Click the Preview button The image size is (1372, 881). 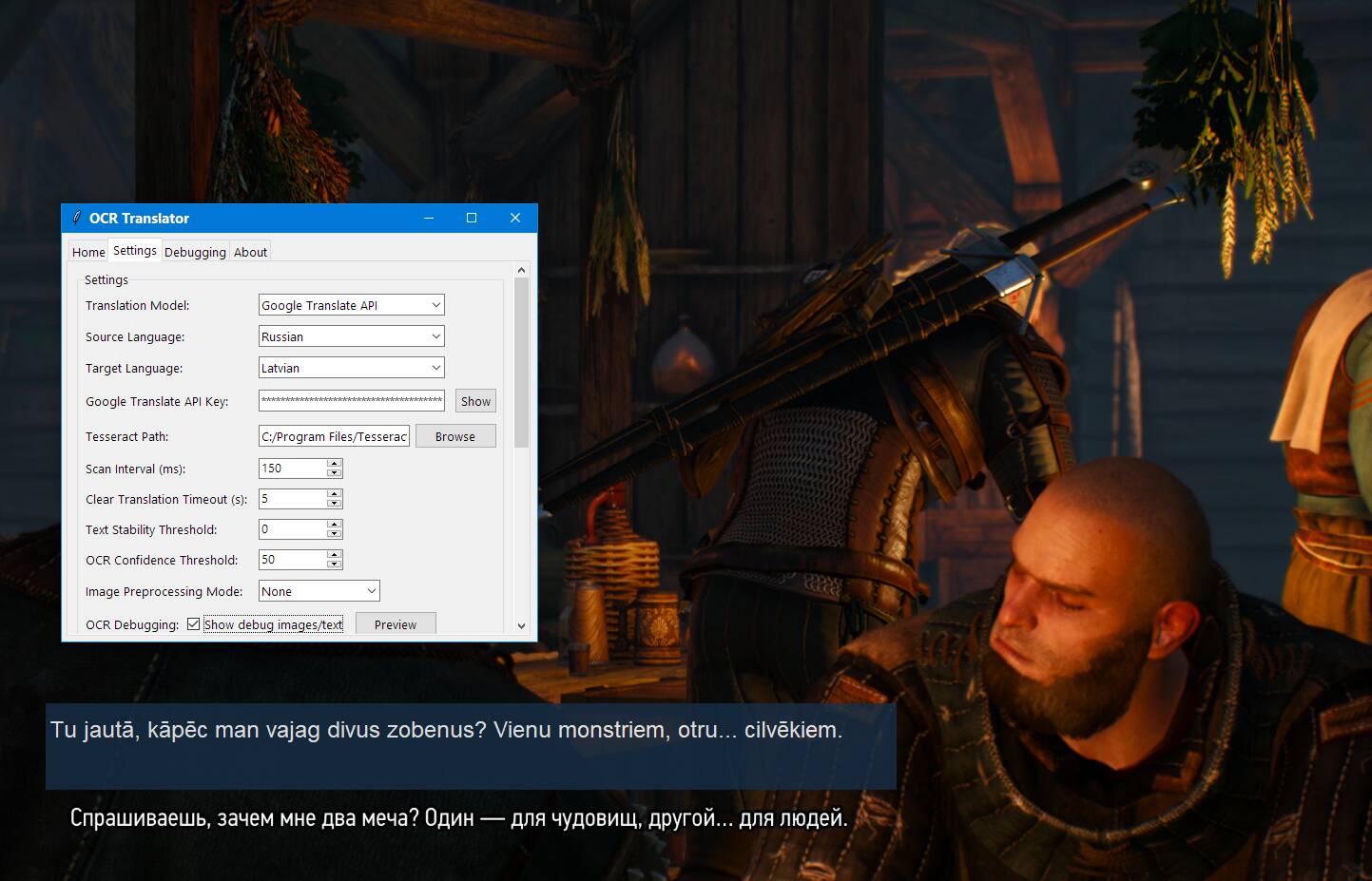396,623
